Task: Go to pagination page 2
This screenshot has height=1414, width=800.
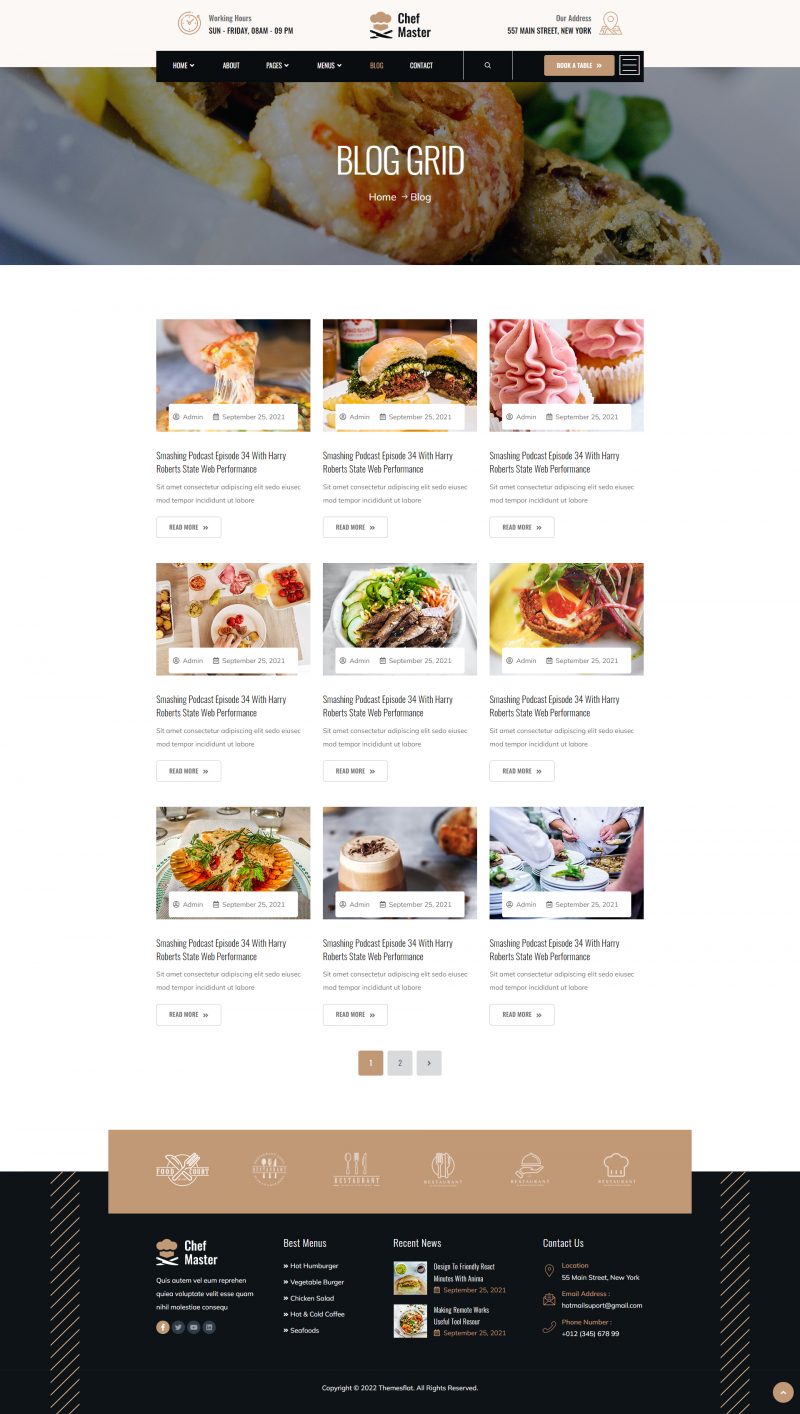Action: (x=399, y=1062)
